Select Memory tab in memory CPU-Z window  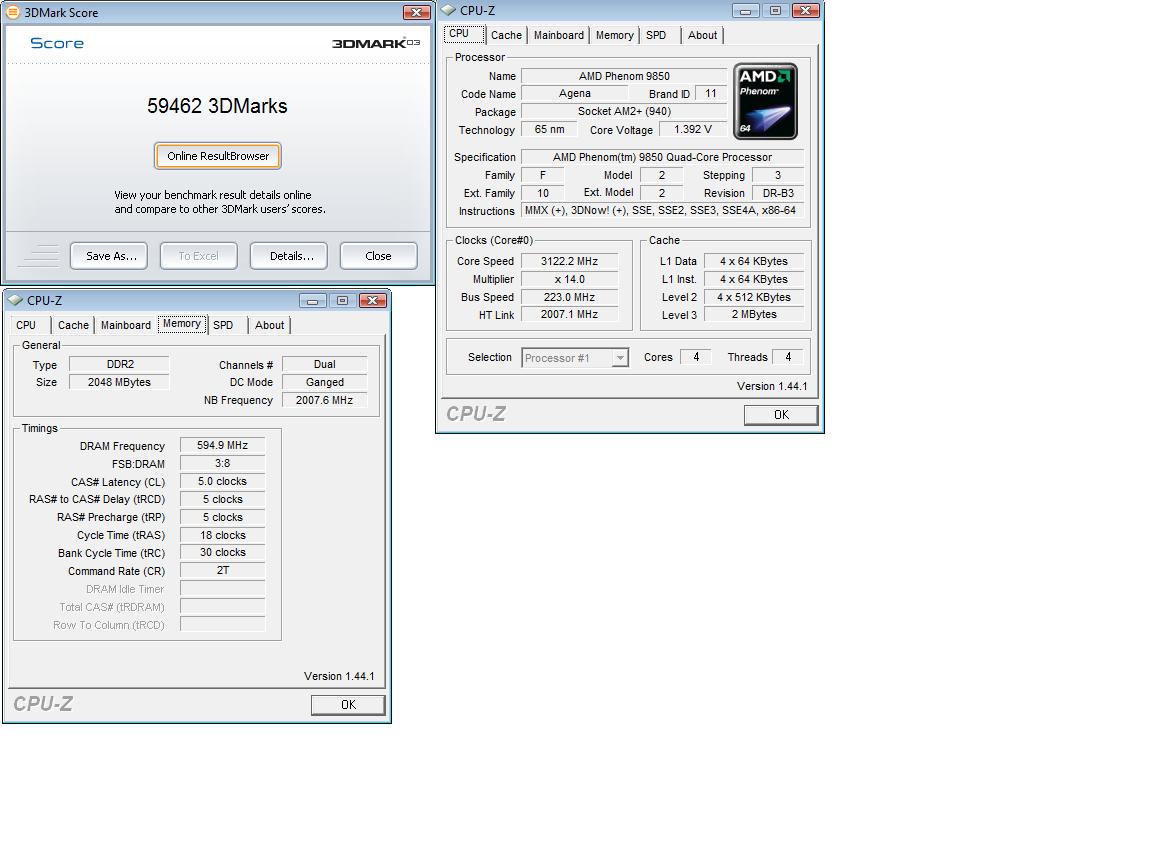181,323
